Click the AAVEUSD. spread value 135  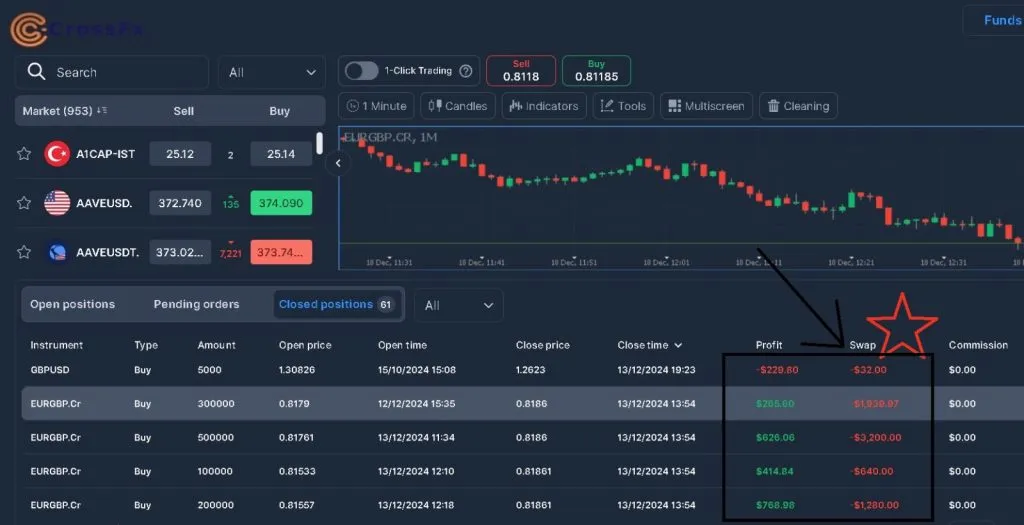tap(231, 203)
